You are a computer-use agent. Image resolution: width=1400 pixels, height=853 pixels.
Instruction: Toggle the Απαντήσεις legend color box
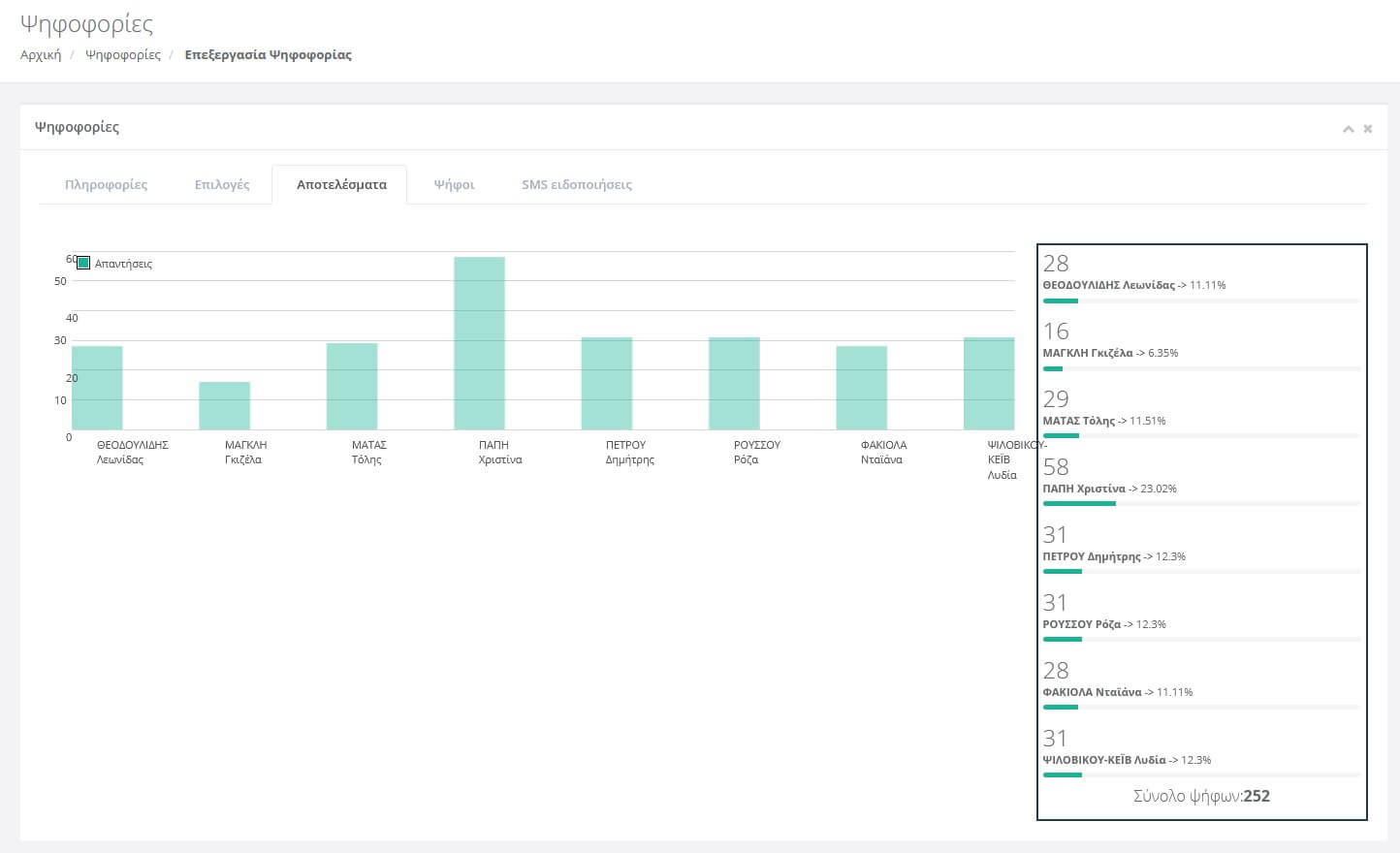pos(83,263)
